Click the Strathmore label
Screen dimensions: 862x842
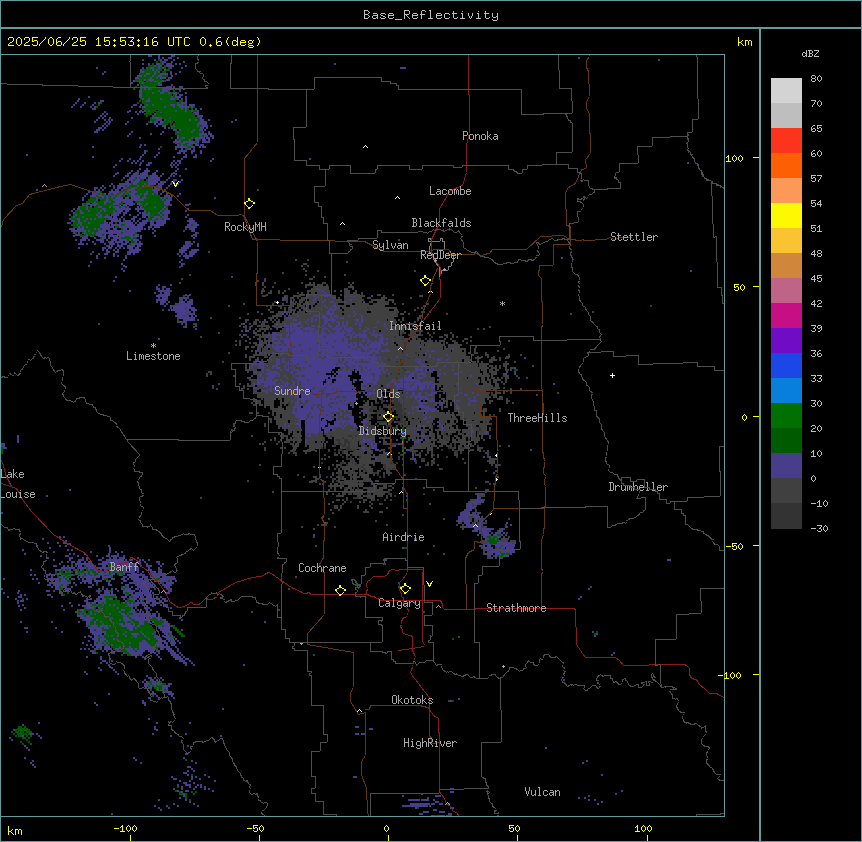tap(516, 608)
